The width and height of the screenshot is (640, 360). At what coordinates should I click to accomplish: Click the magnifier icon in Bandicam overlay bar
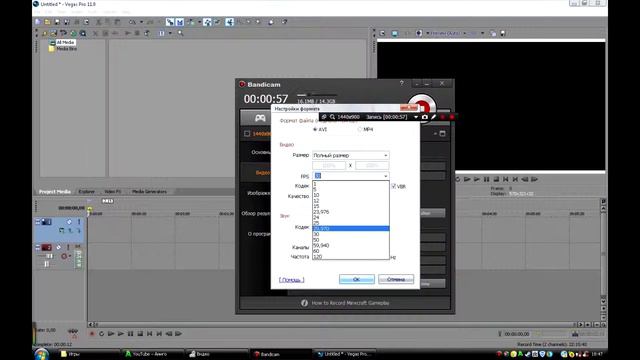point(332,117)
